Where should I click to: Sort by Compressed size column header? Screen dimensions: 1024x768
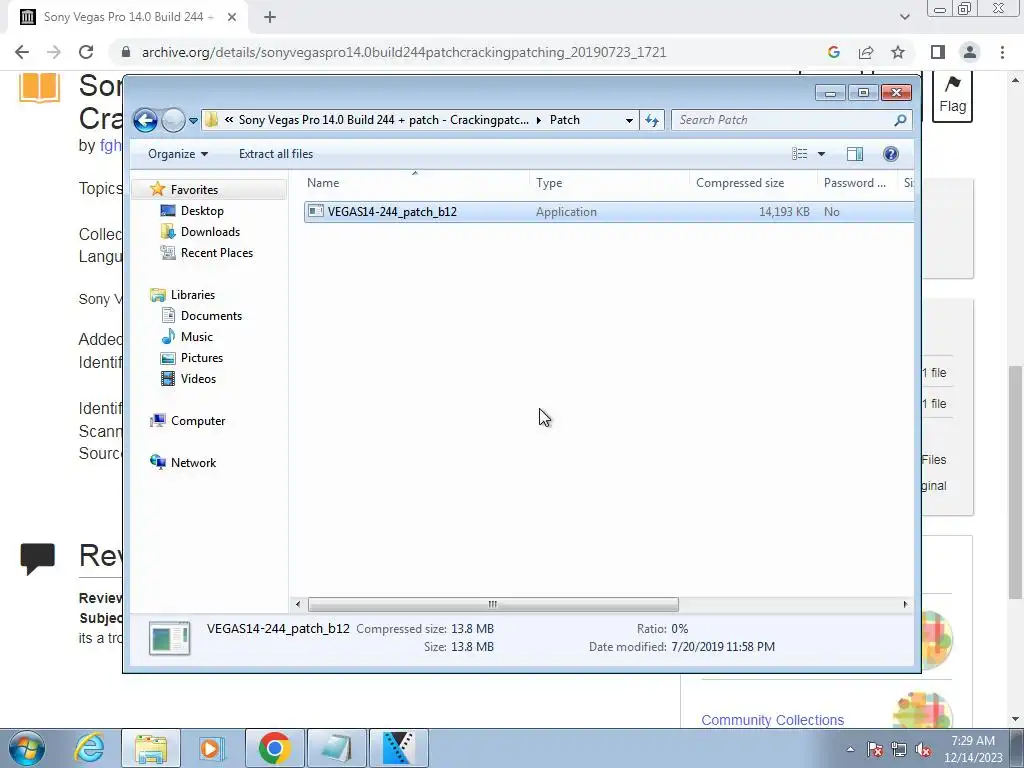(x=754, y=183)
